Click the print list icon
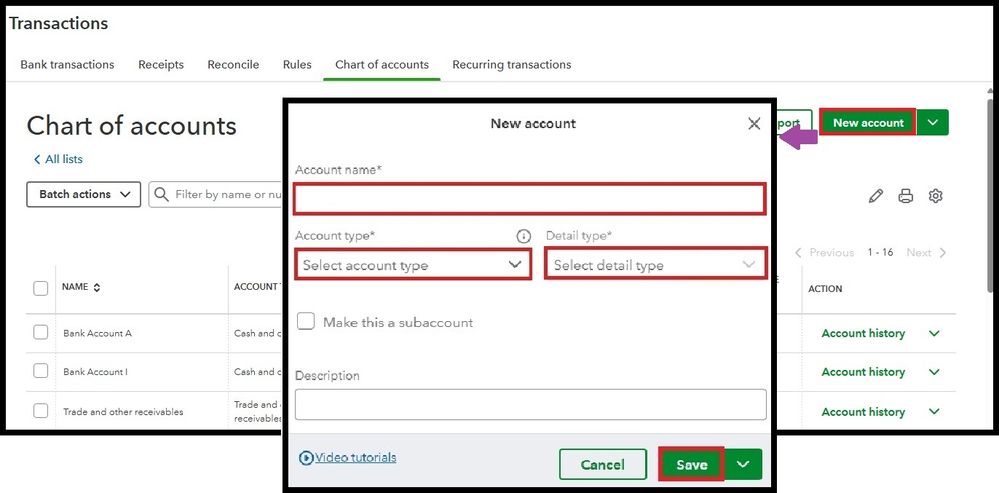The width and height of the screenshot is (999, 493). coord(906,196)
